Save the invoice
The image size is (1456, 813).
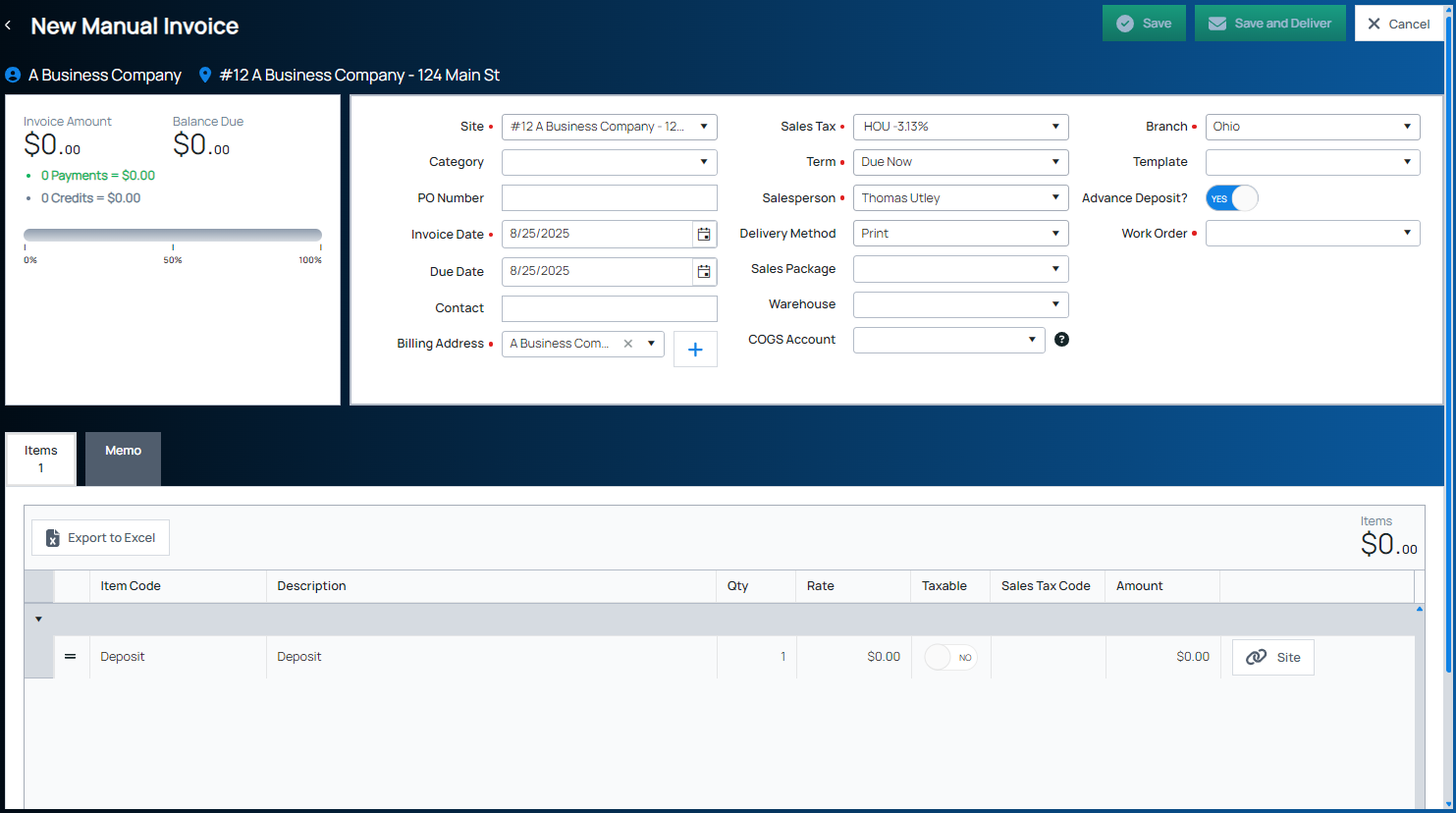pos(1144,24)
